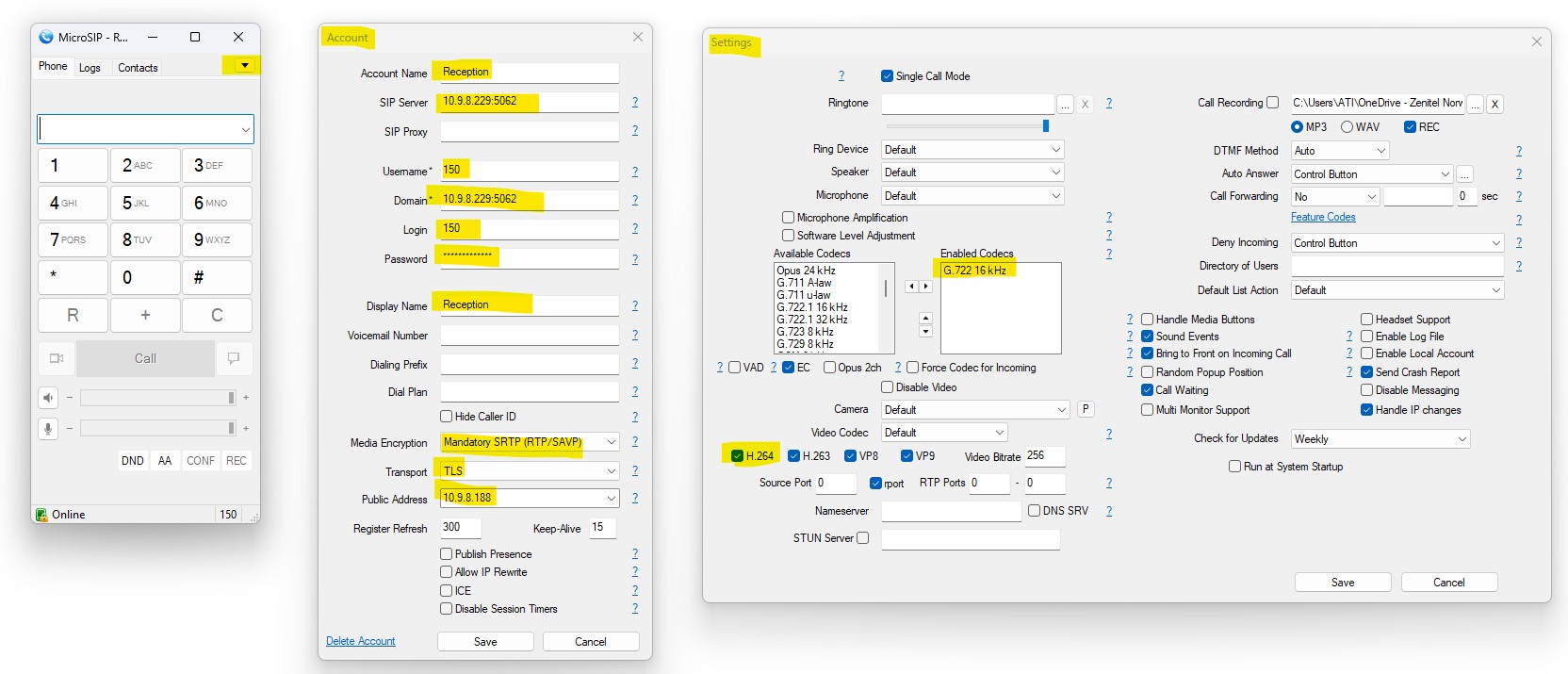Open the Contacts tab
This screenshot has height=674, width=1568.
[138, 68]
